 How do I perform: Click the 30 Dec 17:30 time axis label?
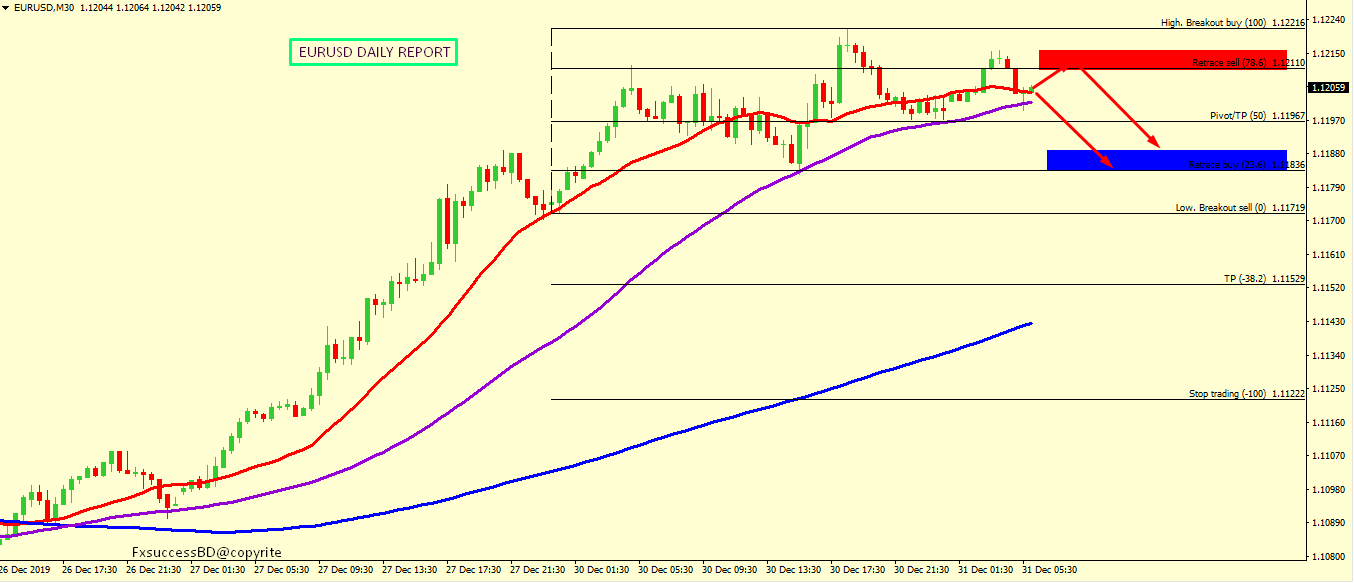(x=857, y=570)
